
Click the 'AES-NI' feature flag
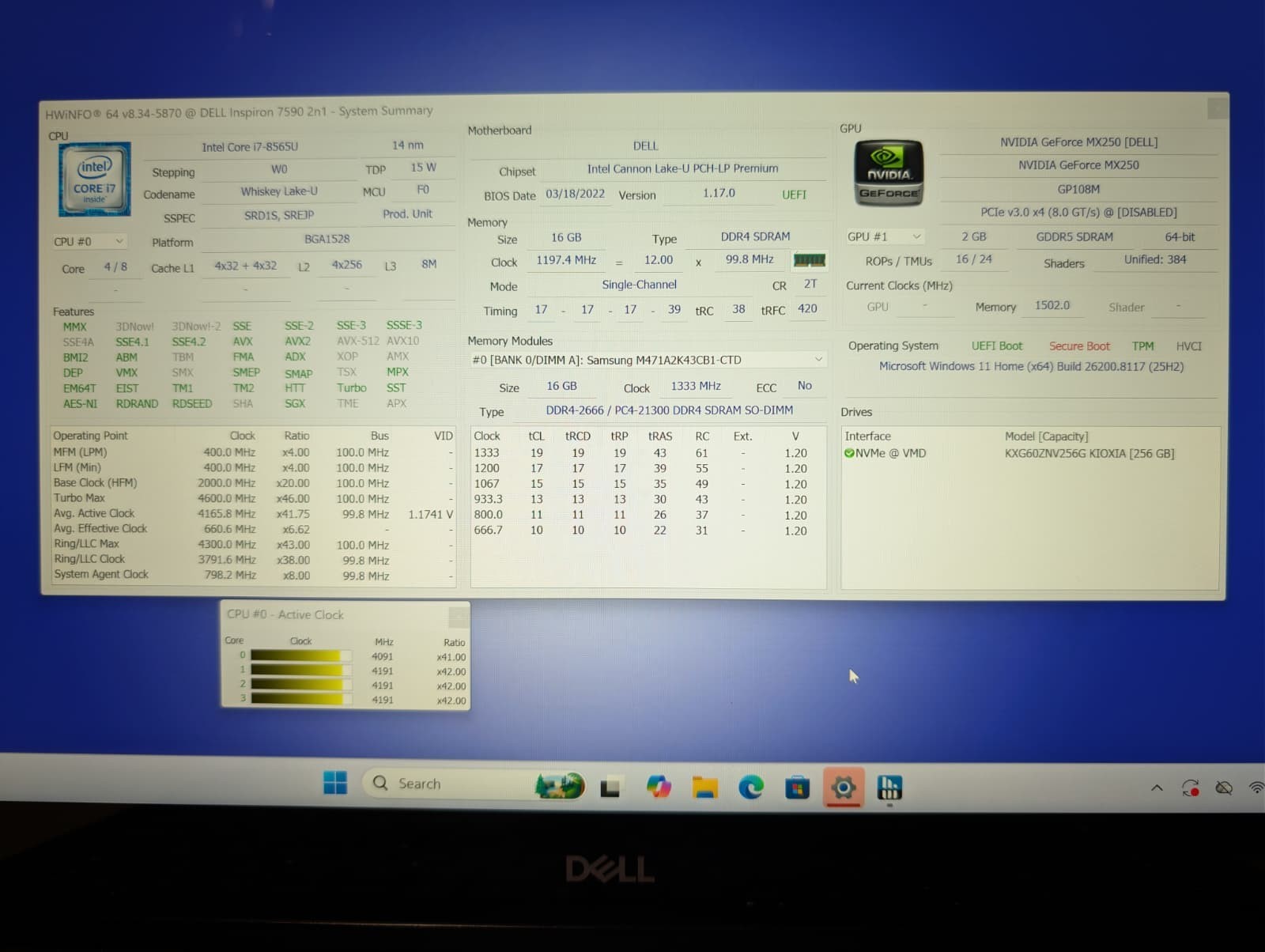[80, 403]
